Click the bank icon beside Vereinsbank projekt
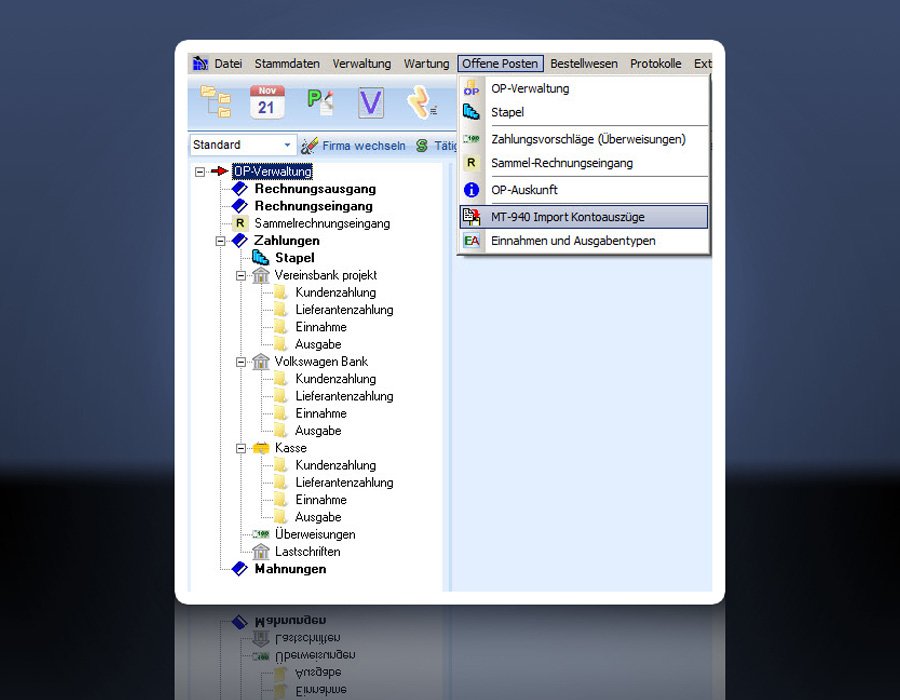The height and width of the screenshot is (700, 900). point(261,275)
